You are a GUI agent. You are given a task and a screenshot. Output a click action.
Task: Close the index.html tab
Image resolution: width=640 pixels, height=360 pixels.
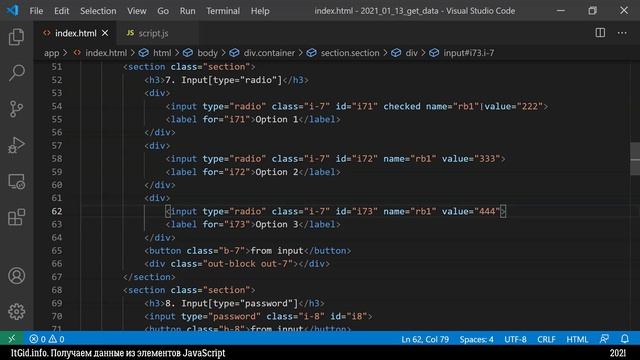[x=105, y=33]
